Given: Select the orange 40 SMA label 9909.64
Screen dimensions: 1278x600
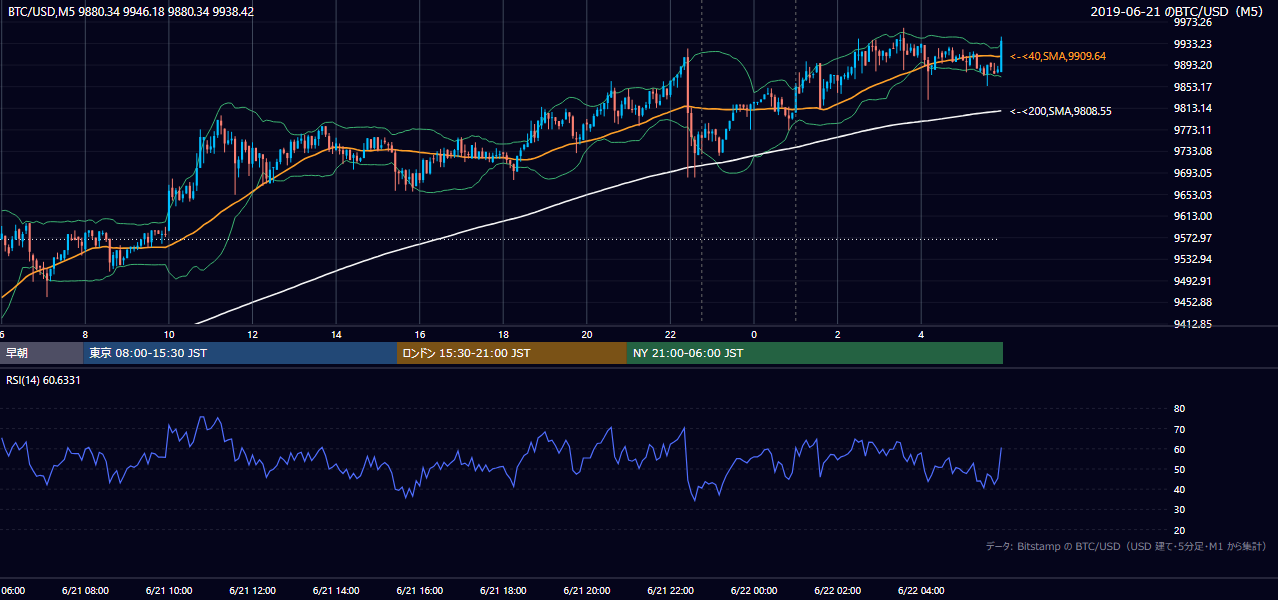Looking at the screenshot, I should (x=1058, y=56).
